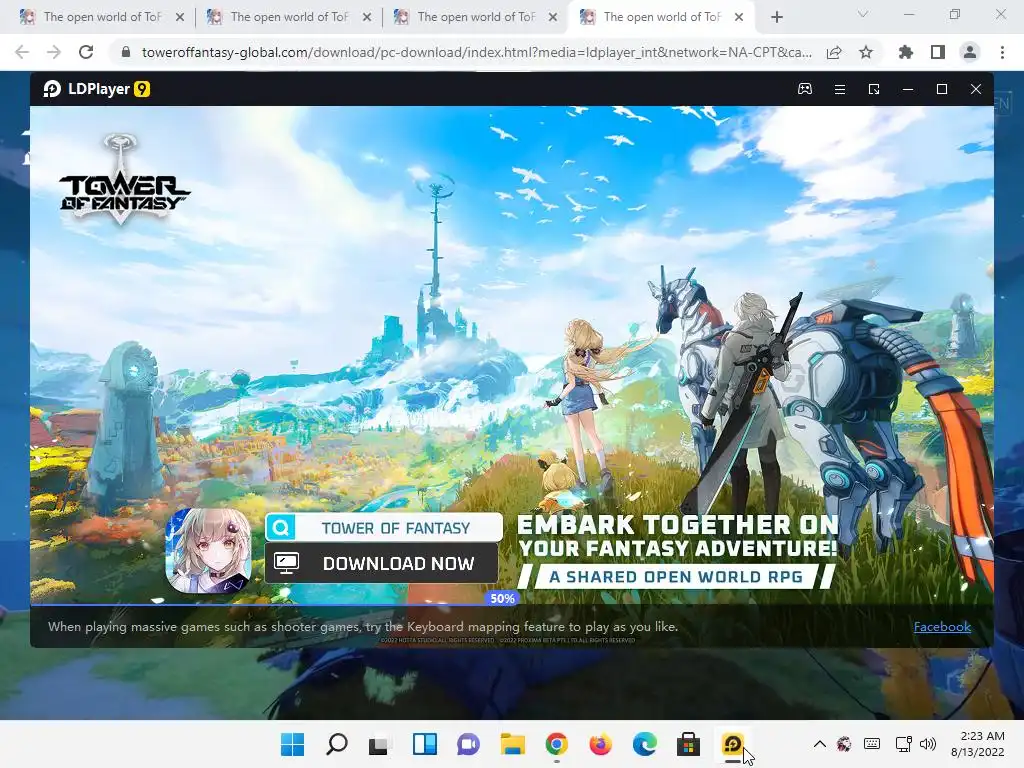Image resolution: width=1024 pixels, height=768 pixels.
Task: Open LDPlayer hamburger menu
Action: pyautogui.click(x=840, y=89)
